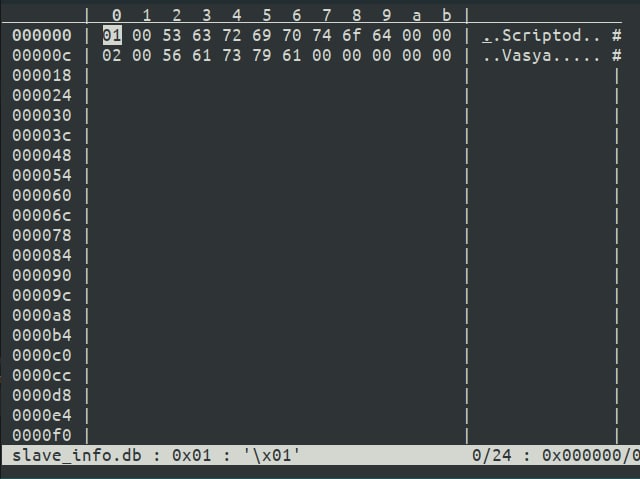
Task: Click hex byte 53 in first row
Action: point(171,35)
